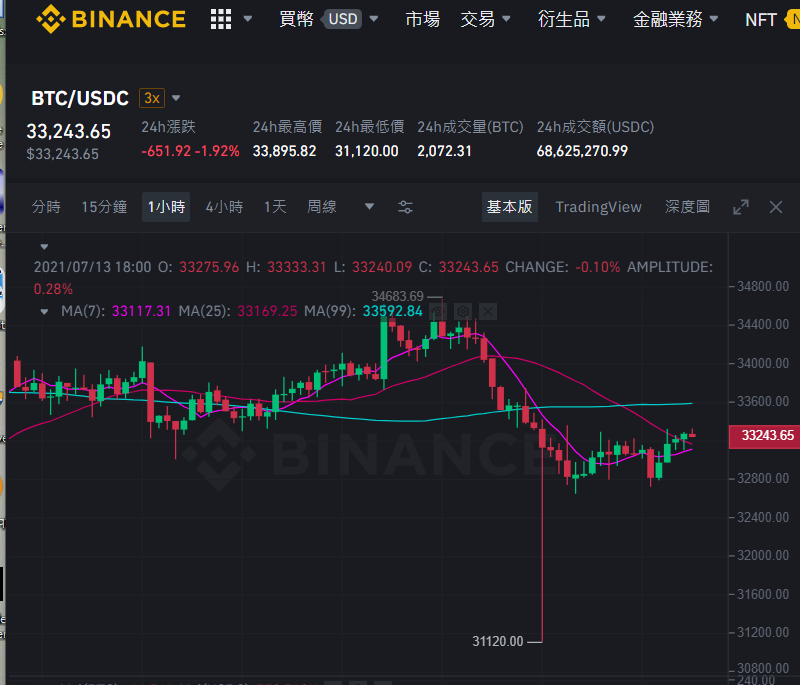The height and width of the screenshot is (685, 800).
Task: Switch chart to 周線 weekly interval
Action: coord(322,207)
